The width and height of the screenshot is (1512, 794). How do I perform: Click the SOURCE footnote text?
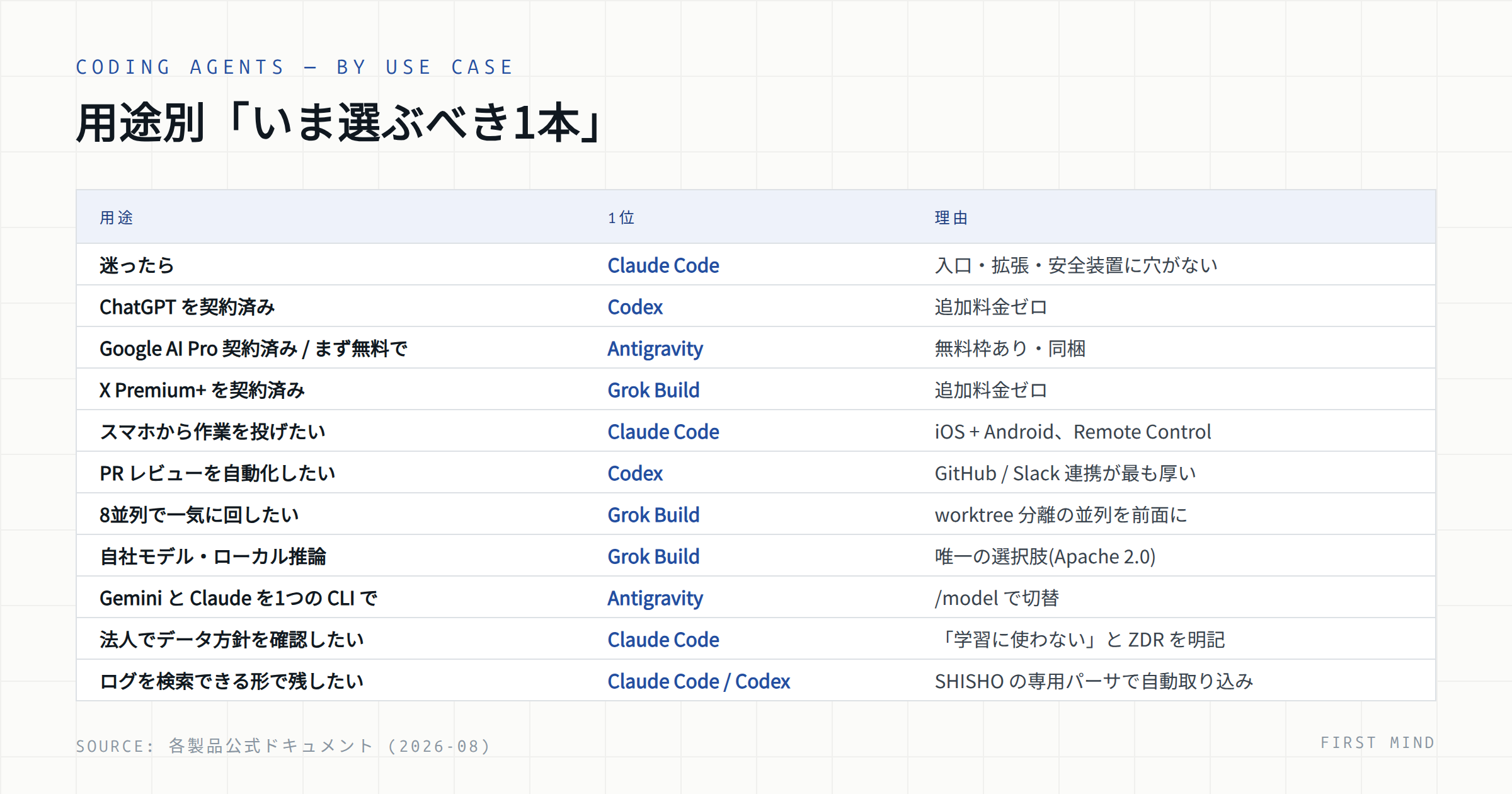283,746
